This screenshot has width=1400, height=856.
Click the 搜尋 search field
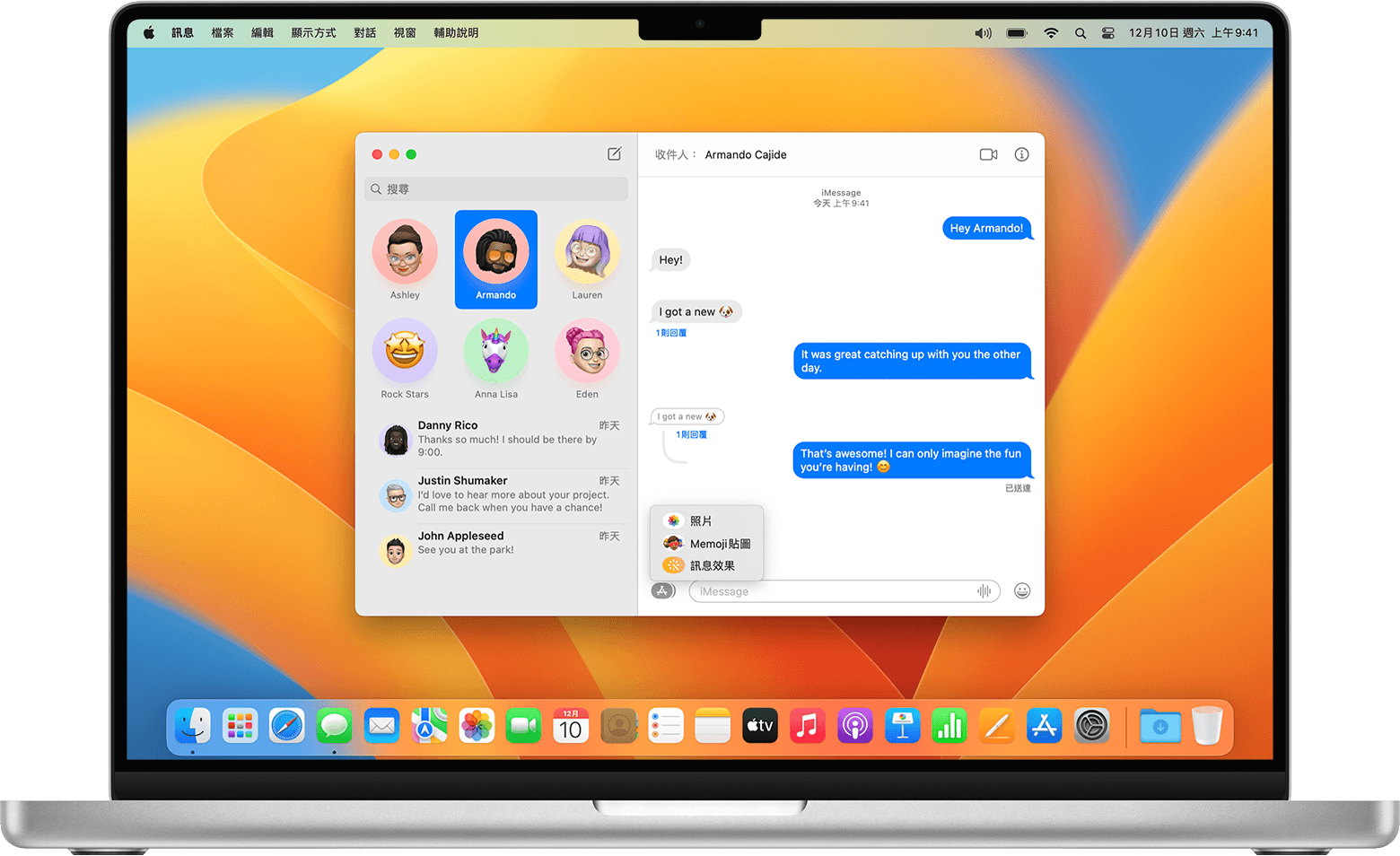496,189
